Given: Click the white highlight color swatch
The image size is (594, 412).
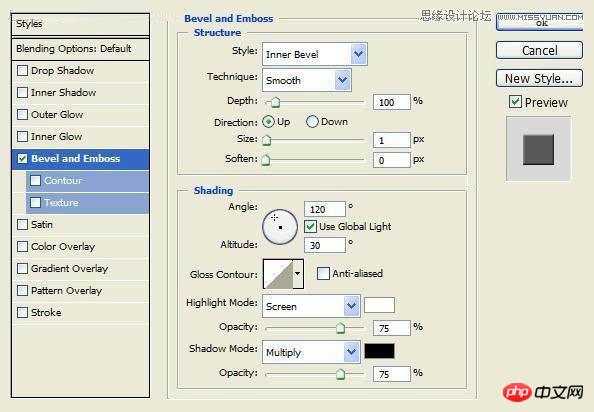Looking at the screenshot, I should 379,305.
